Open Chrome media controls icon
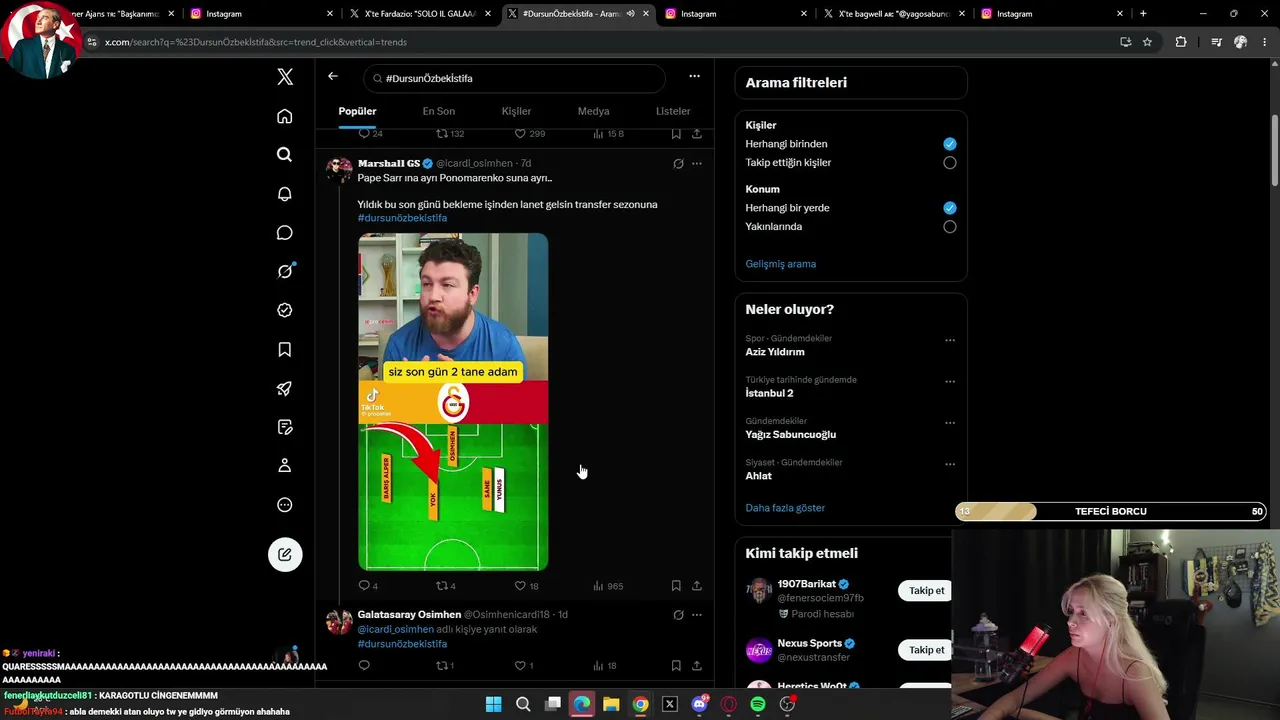This screenshot has width=1280, height=720. (x=1216, y=42)
